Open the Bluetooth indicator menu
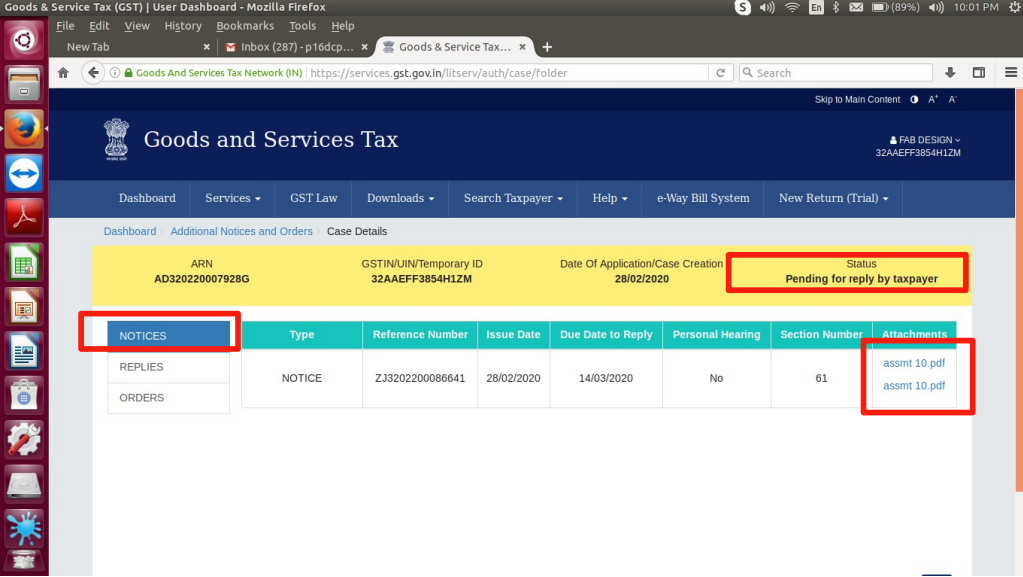Screen dimensions: 1023x577 click(836, 7)
